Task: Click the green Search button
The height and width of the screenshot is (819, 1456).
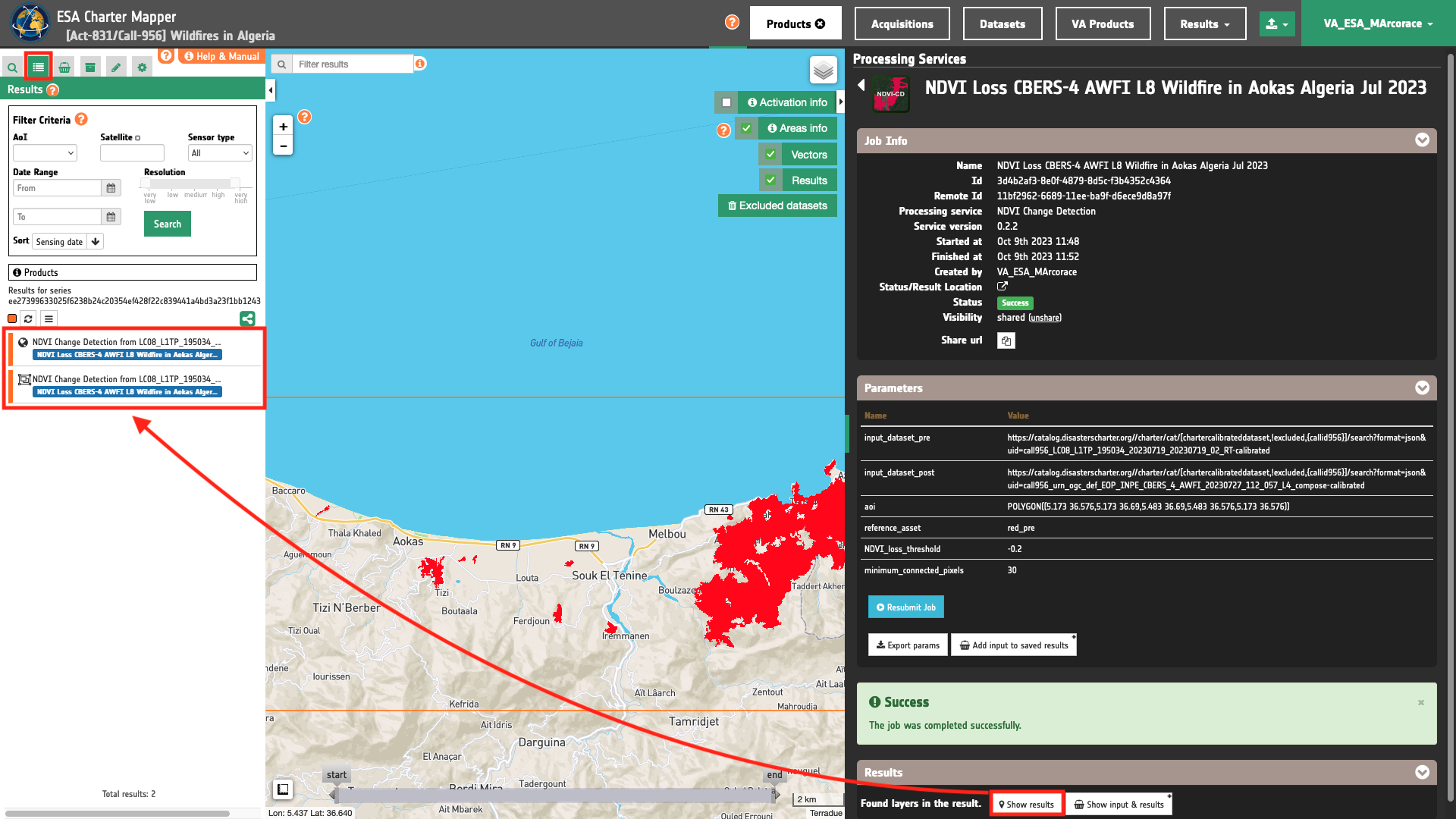Action: [x=168, y=224]
